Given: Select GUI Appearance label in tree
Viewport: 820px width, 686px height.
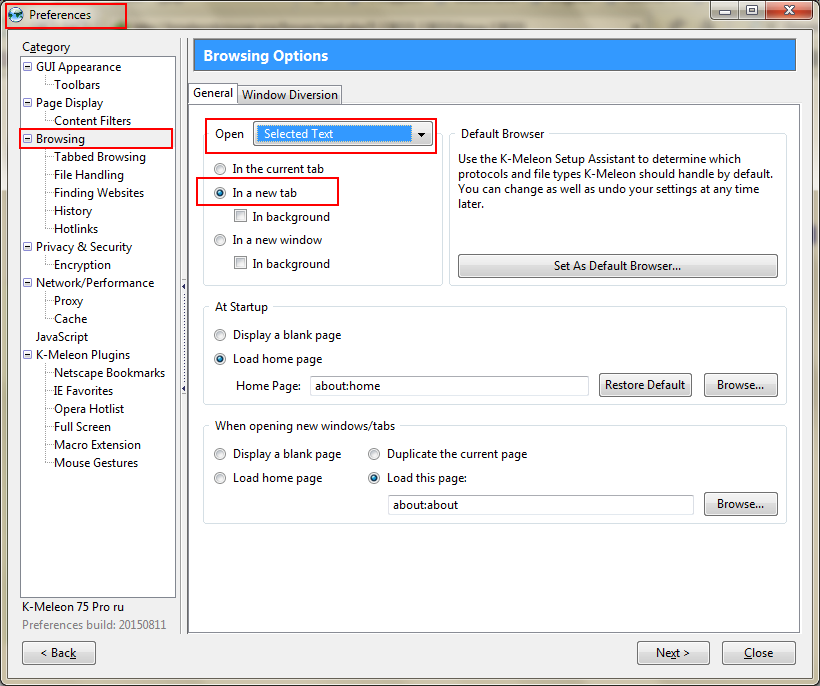Looking at the screenshot, I should pos(78,67).
